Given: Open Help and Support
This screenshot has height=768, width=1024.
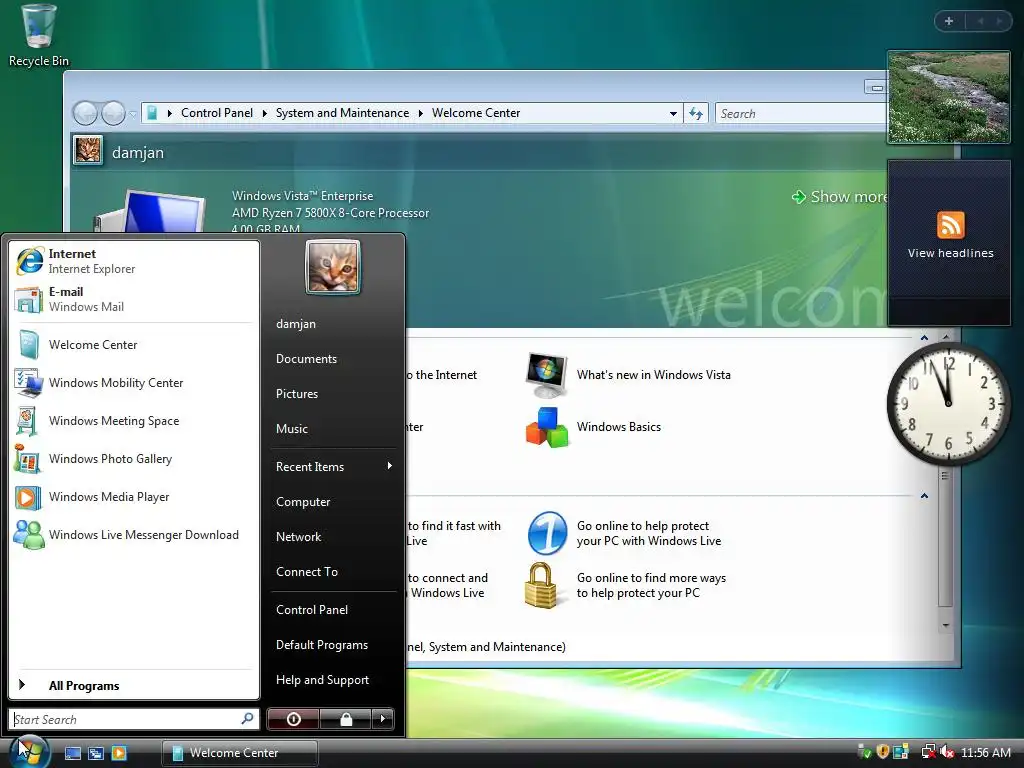Looking at the screenshot, I should pyautogui.click(x=333, y=680).
